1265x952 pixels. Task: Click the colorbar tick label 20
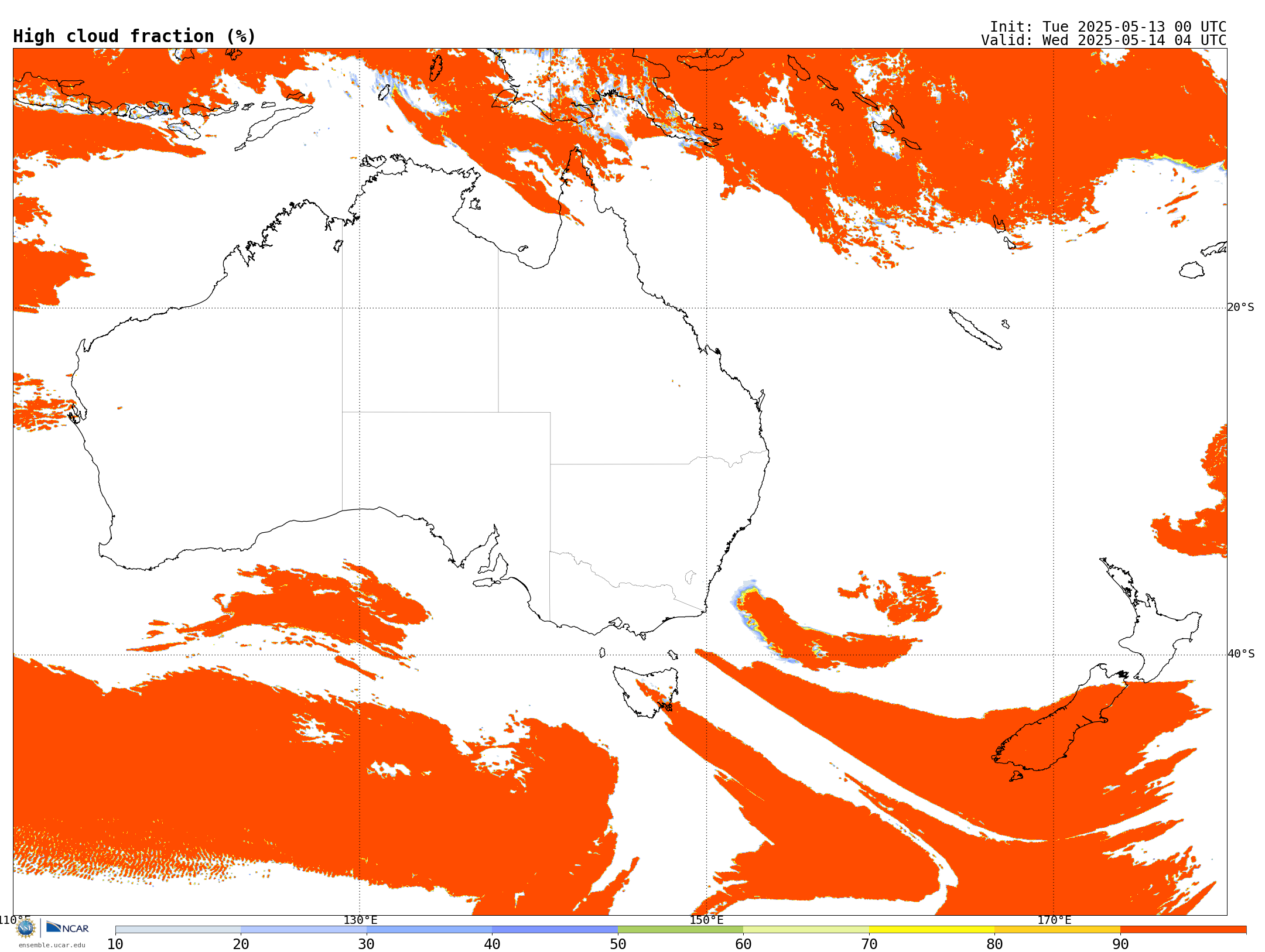pos(241,944)
